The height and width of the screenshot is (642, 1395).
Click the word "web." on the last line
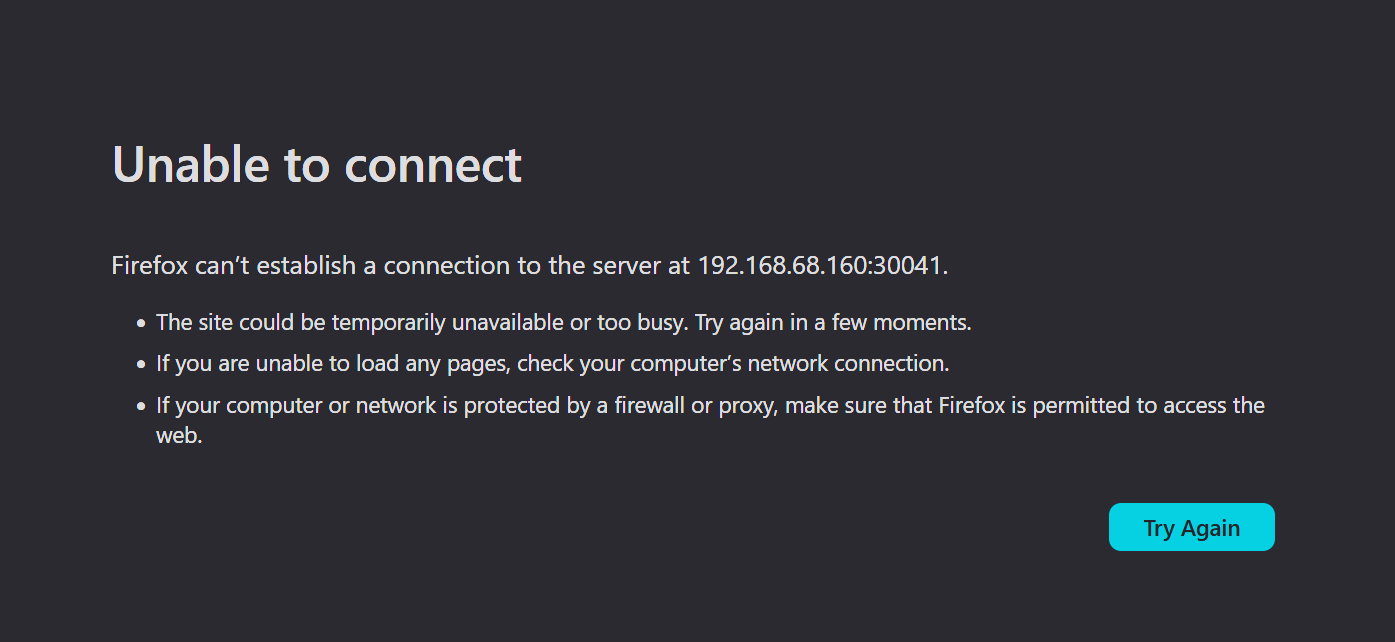click(179, 436)
